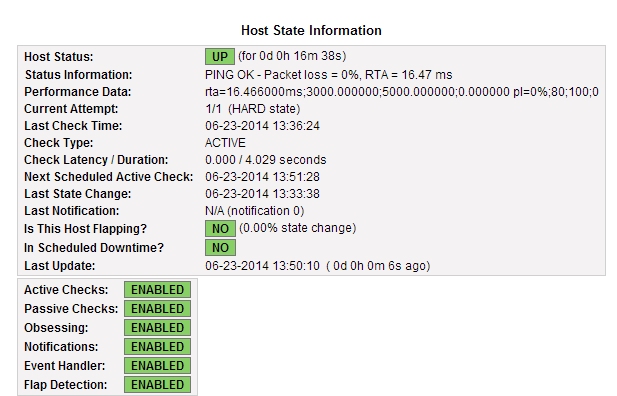The width and height of the screenshot is (617, 396).
Task: Click the Status Information label
Action: 79,75
